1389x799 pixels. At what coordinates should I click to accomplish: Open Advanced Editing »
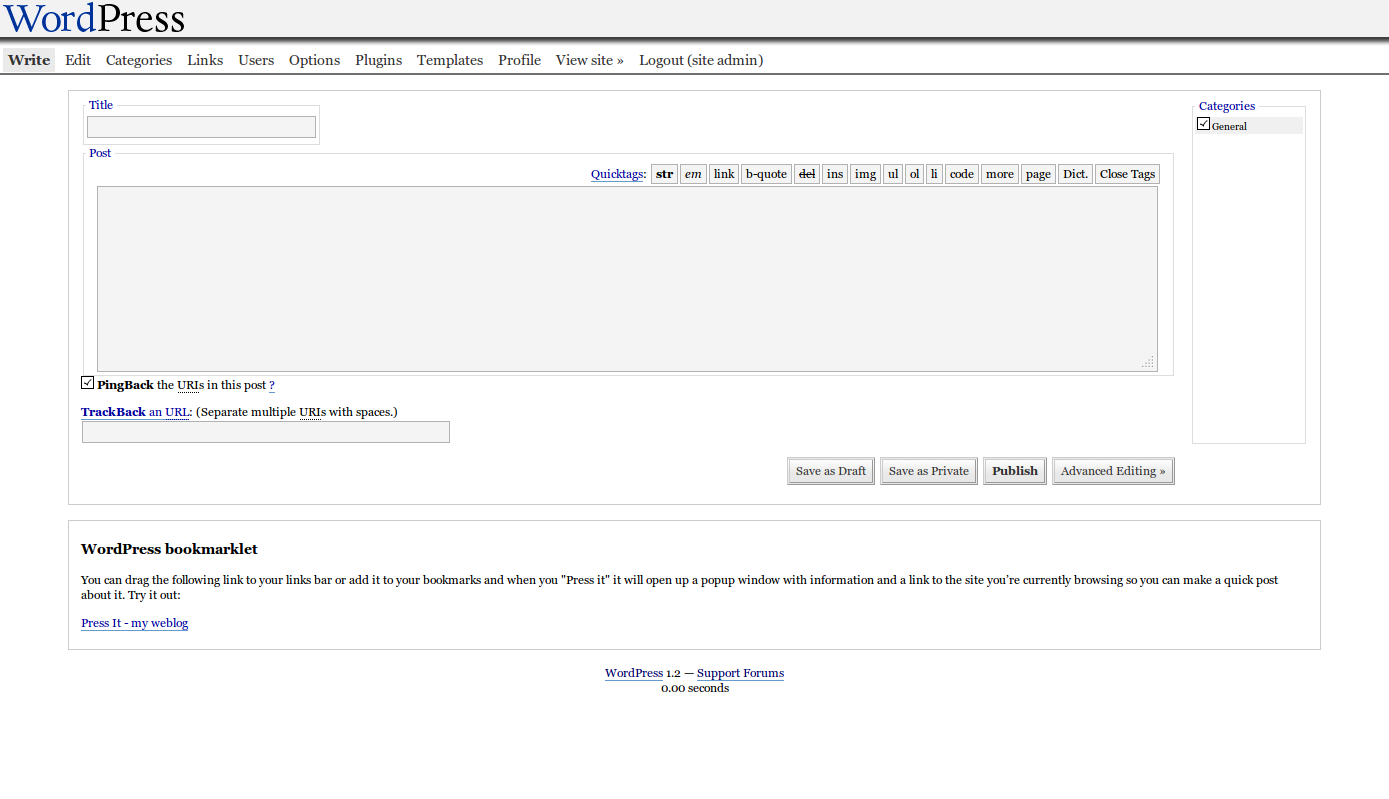[1113, 471]
